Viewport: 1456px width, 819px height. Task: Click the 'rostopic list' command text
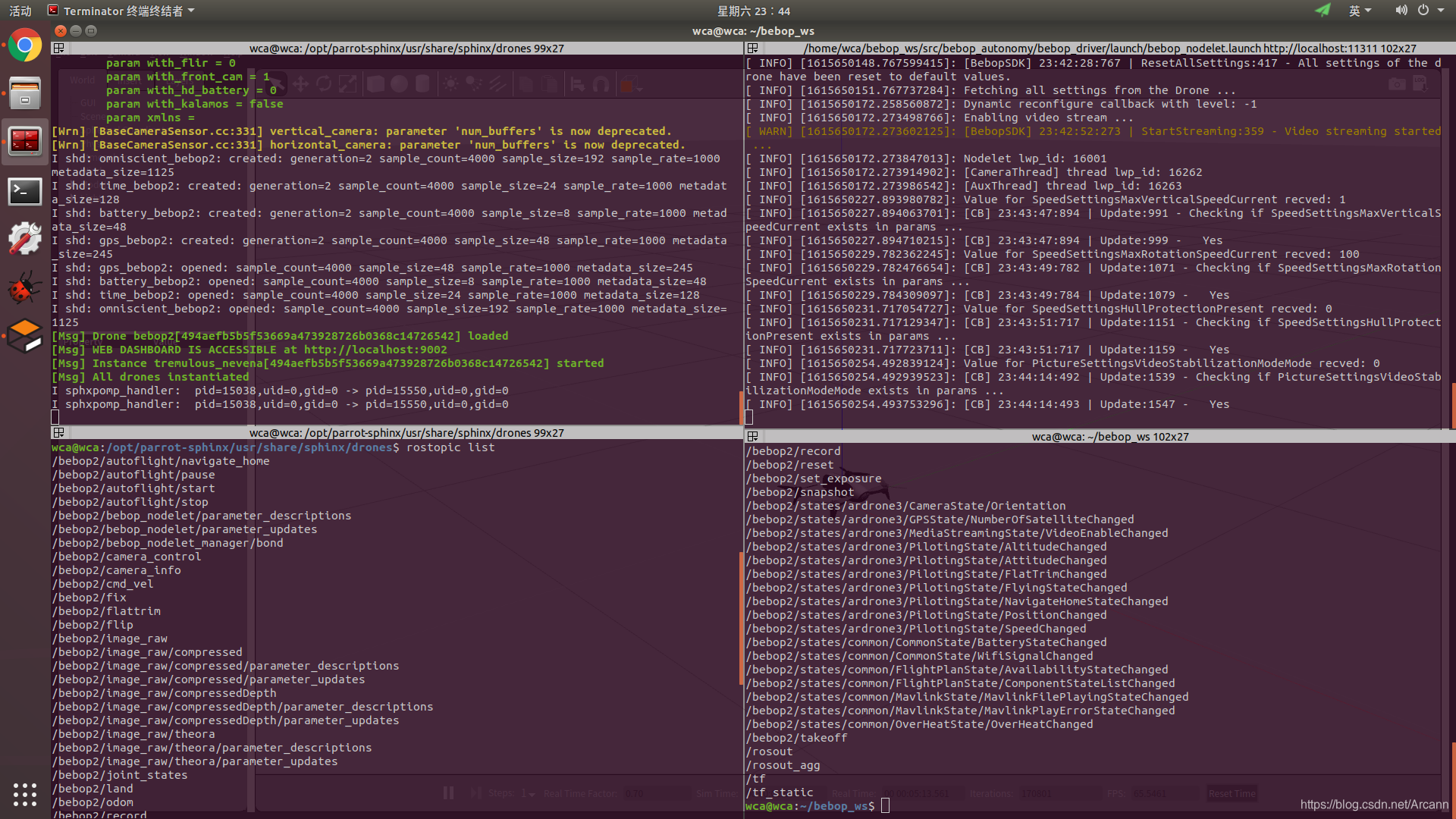click(450, 447)
